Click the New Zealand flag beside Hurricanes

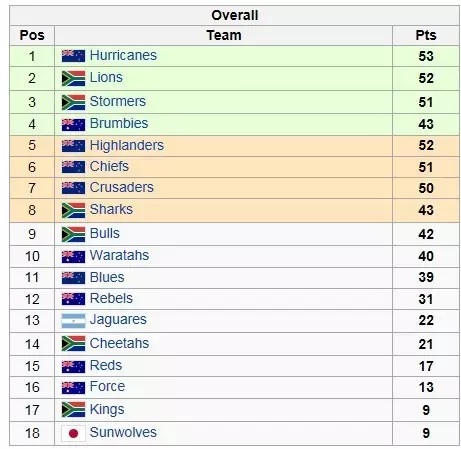pos(73,56)
